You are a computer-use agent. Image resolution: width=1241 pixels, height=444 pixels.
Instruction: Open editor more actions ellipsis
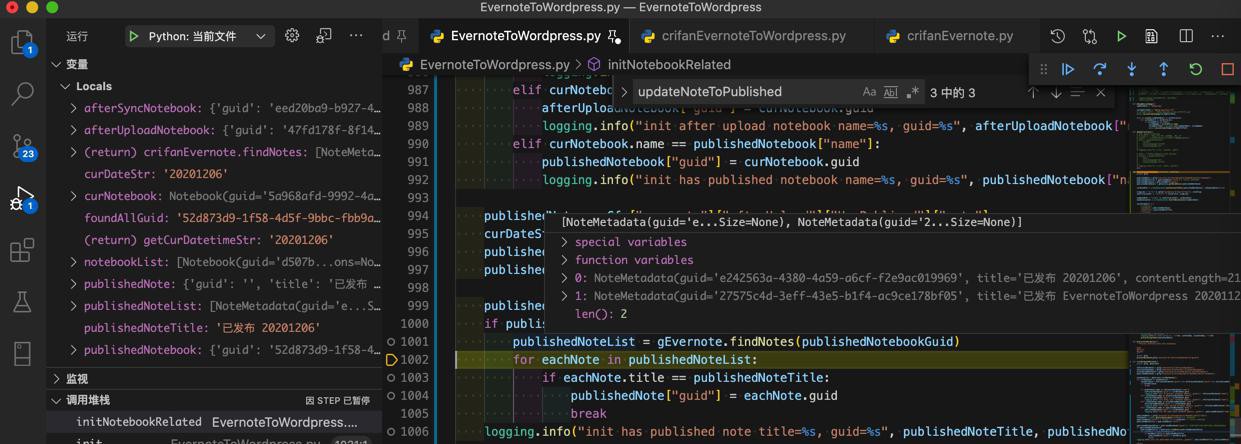coord(1218,36)
